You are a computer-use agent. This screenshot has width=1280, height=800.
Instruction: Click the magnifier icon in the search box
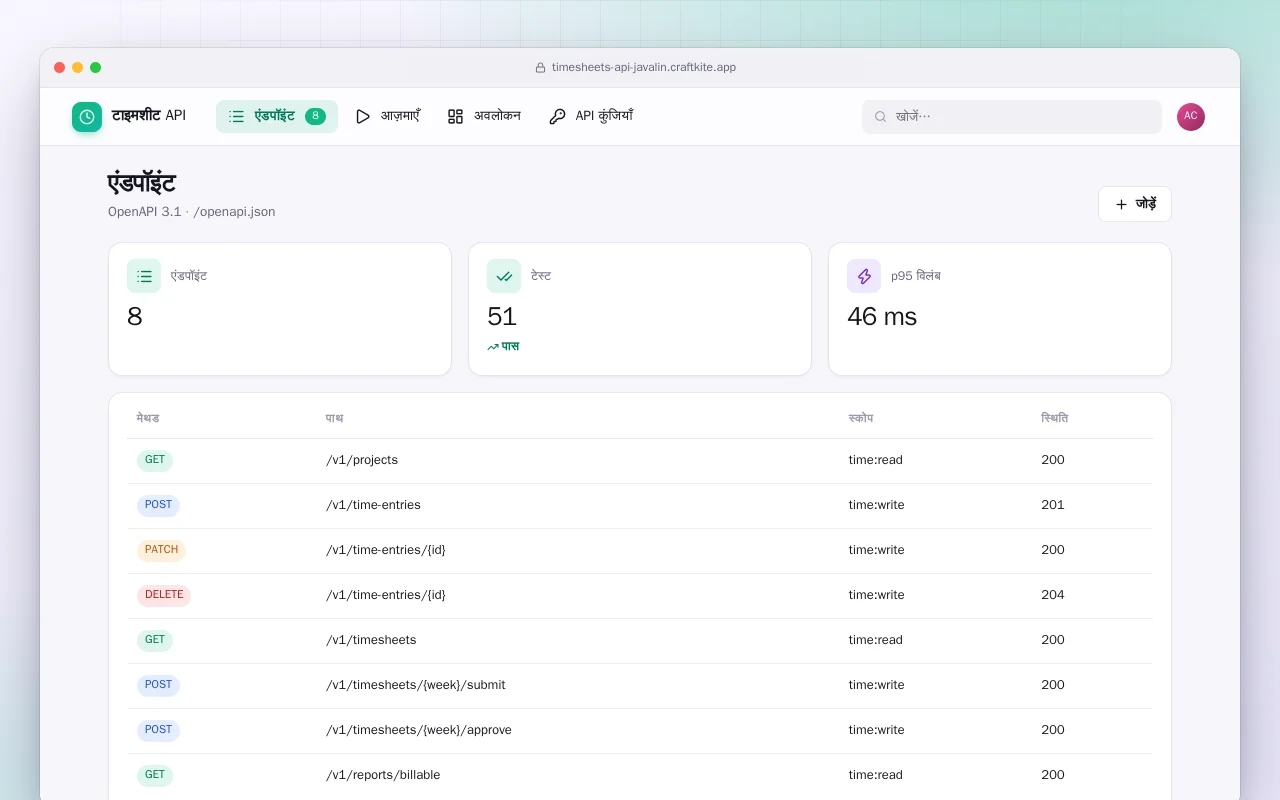[881, 117]
